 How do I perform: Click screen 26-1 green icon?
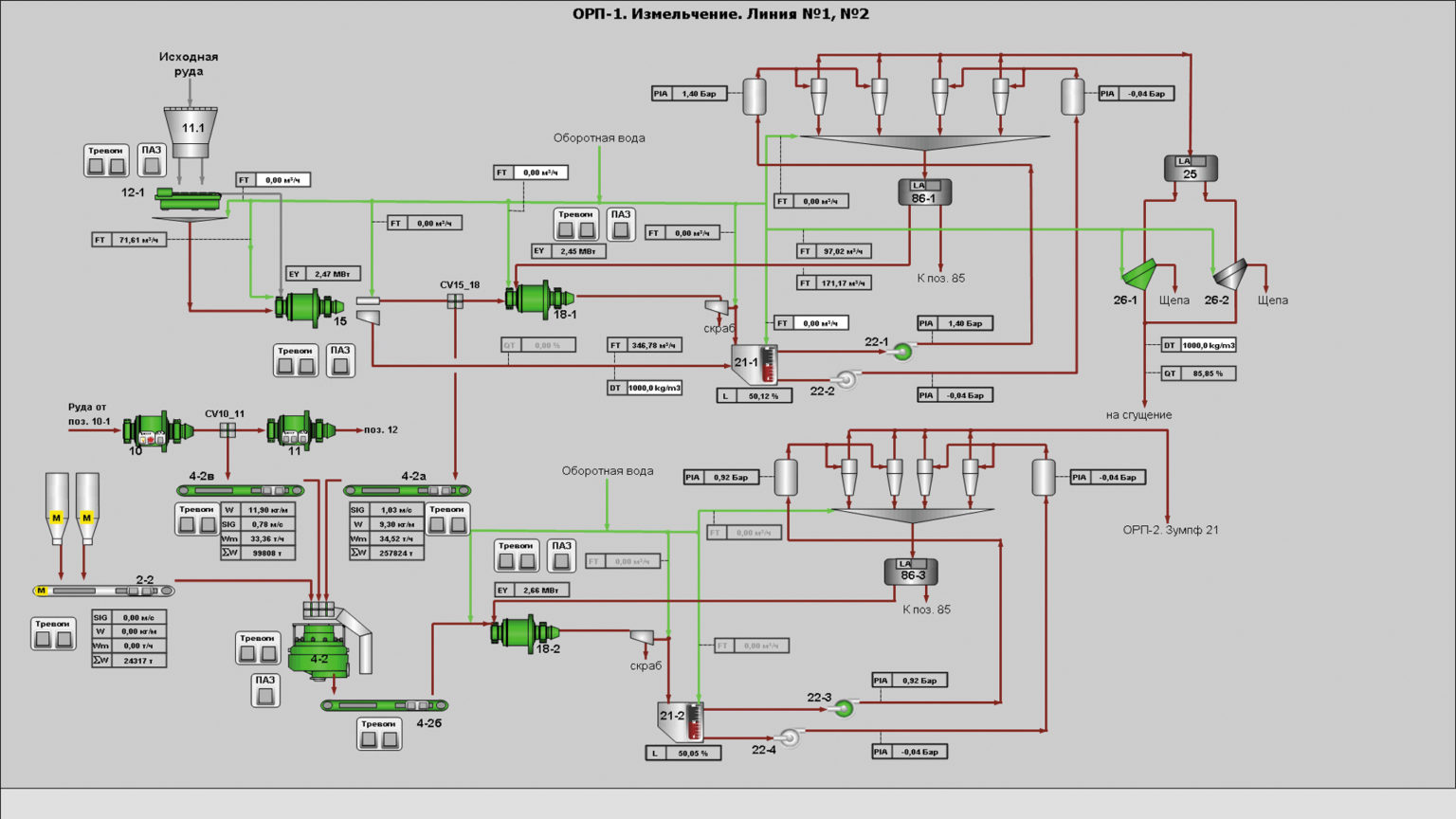click(x=1138, y=274)
